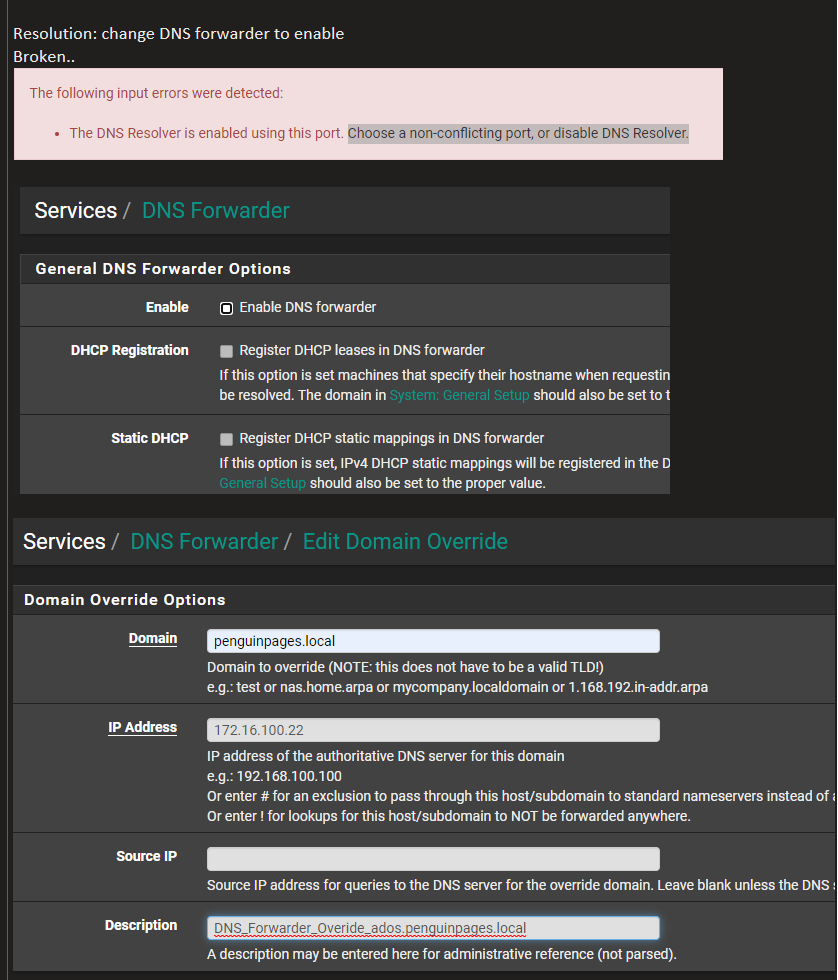
Task: Select the Domain field label
Action: click(x=152, y=639)
